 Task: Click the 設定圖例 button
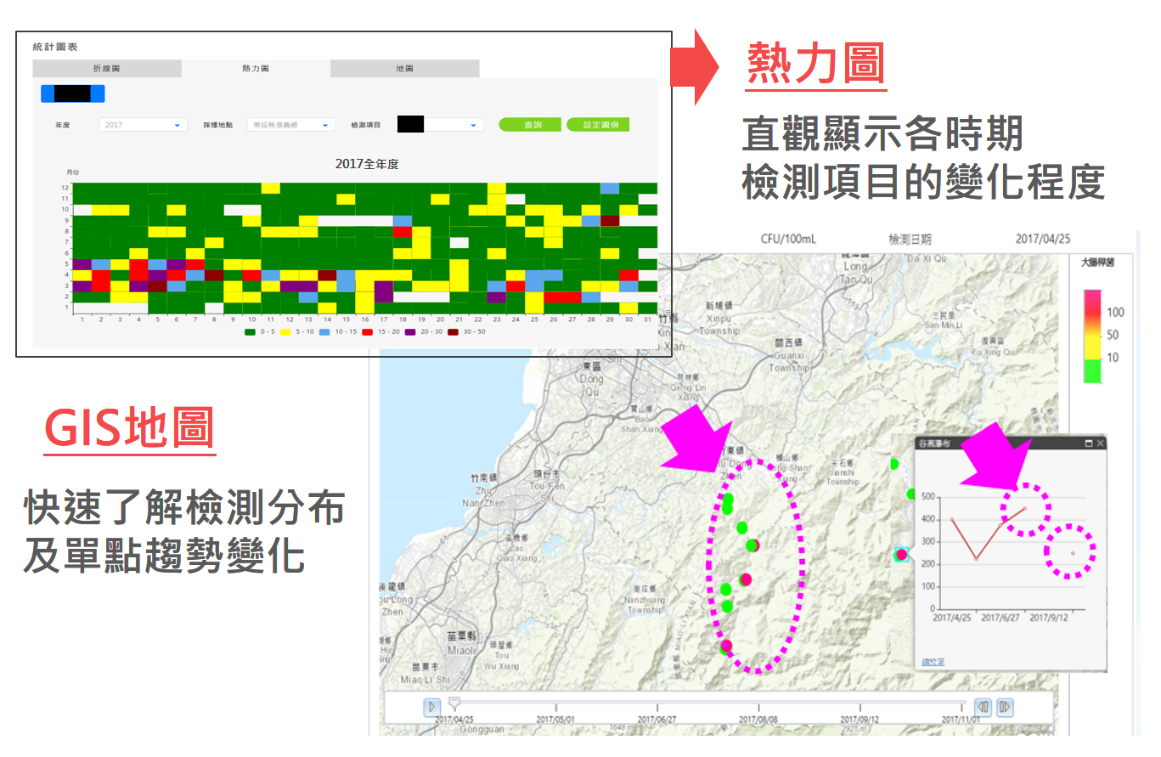[598, 124]
